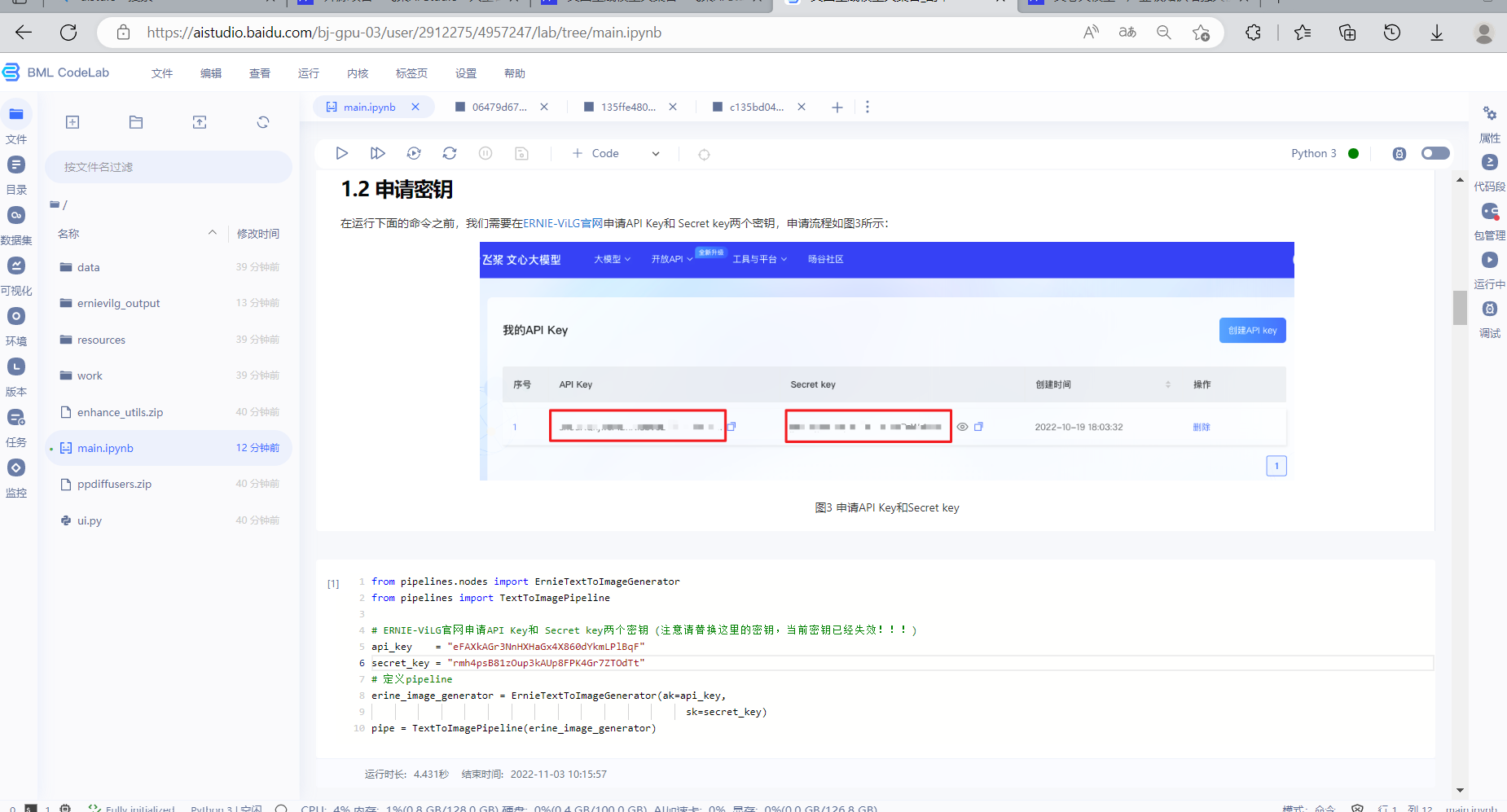The height and width of the screenshot is (812, 1507).
Task: Click the notebook vertical scrollbar thumb
Action: point(1460,307)
